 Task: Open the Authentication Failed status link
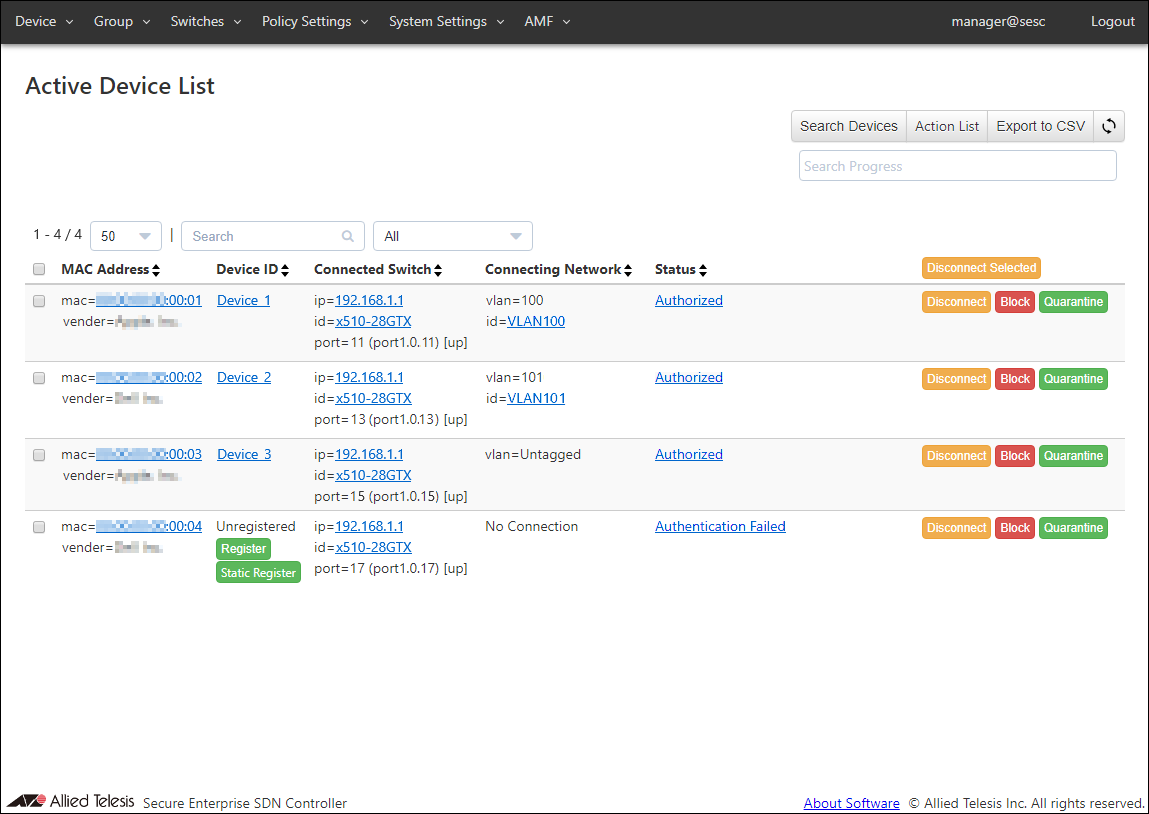tap(720, 527)
